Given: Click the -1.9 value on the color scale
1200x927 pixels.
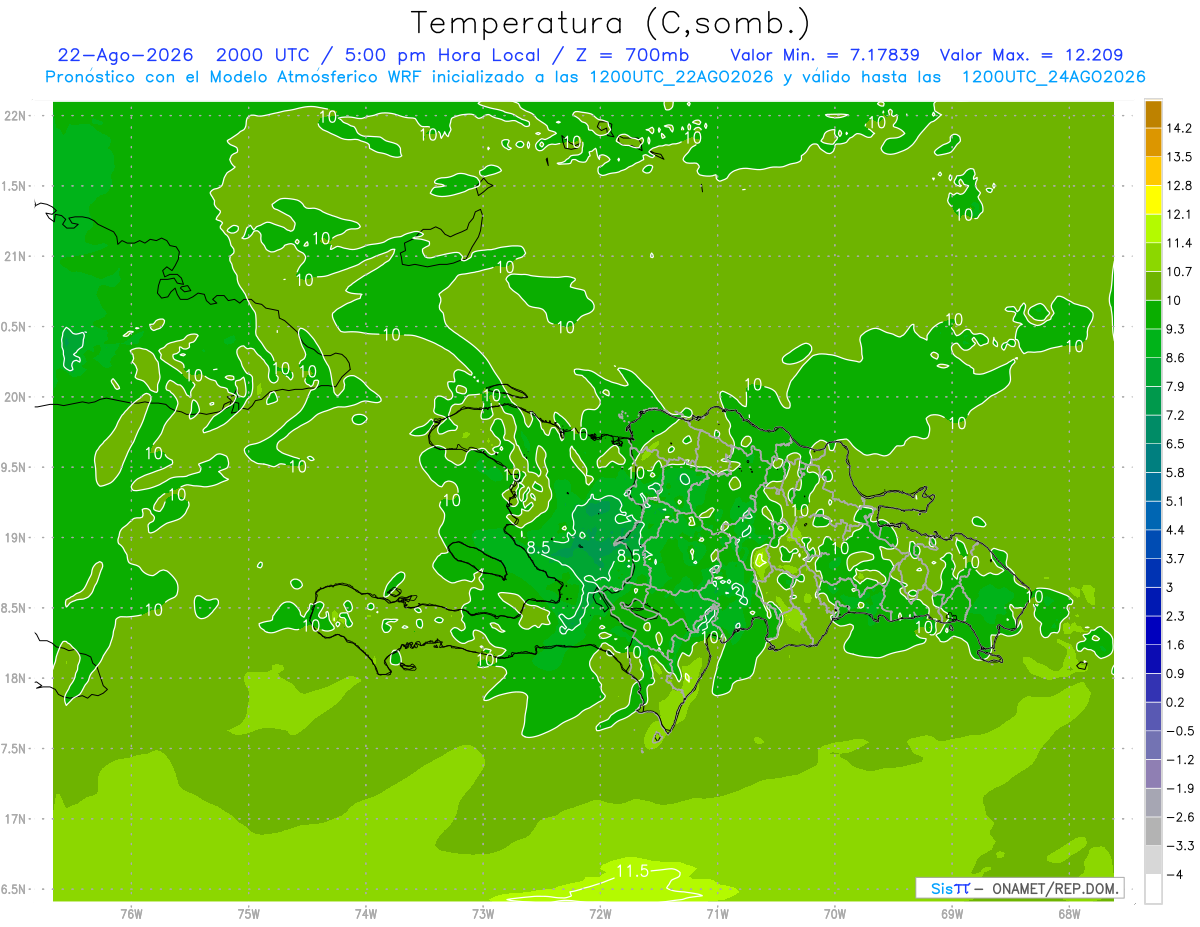Looking at the screenshot, I should (1180, 788).
